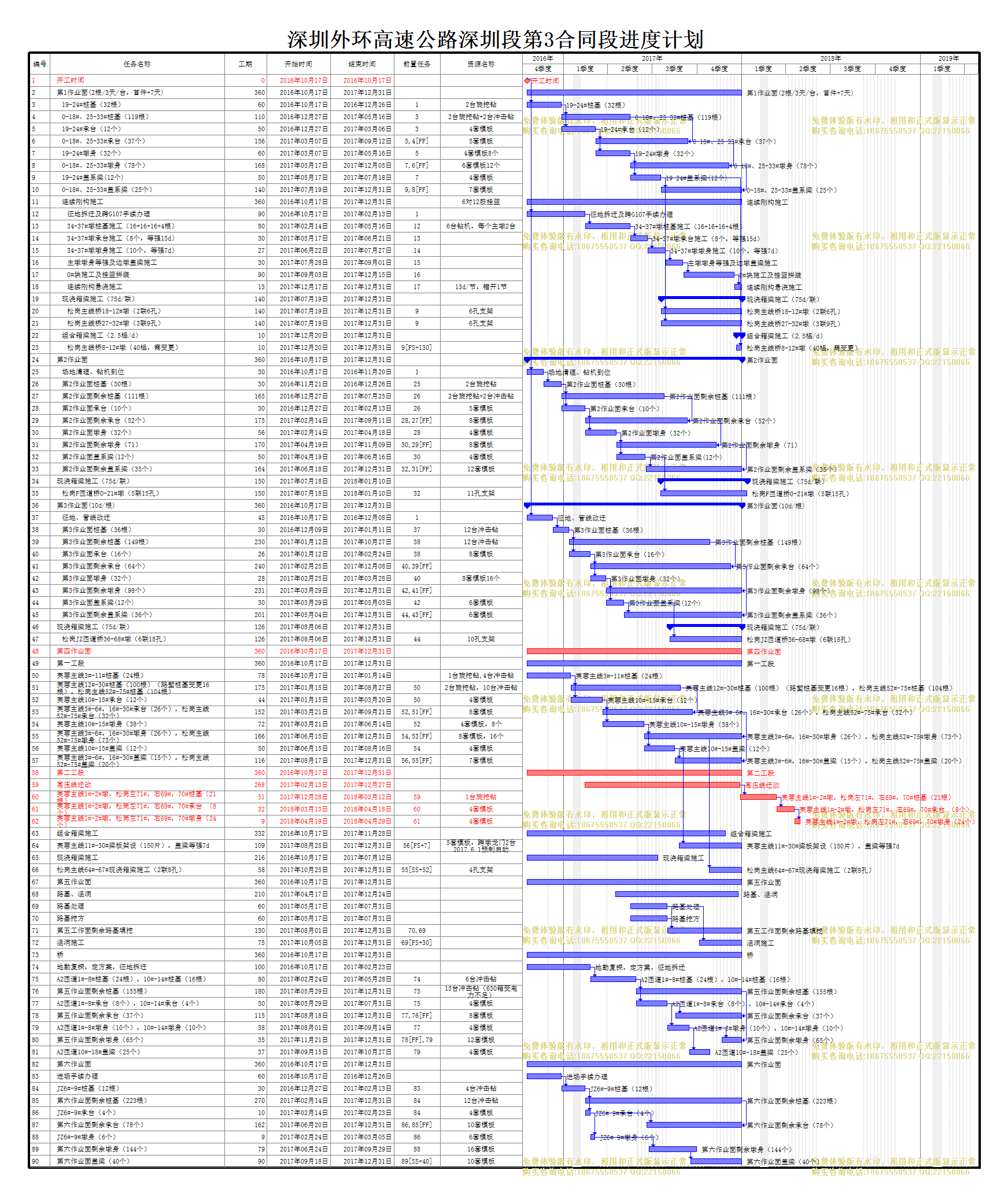Select task 征地拆迁及跨G107手续办理

[108, 214]
